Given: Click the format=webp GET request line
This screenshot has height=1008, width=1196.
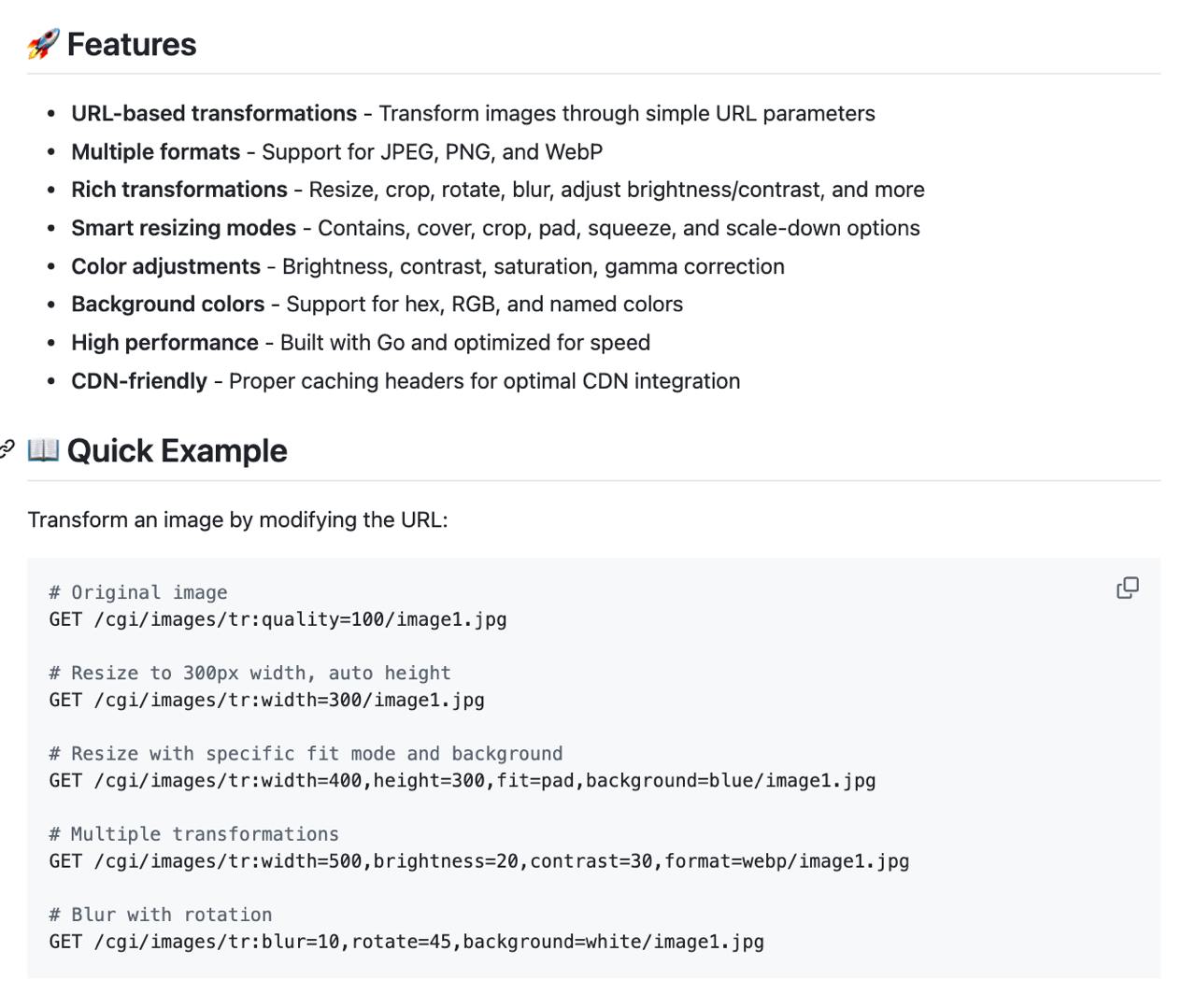Looking at the screenshot, I should [x=478, y=860].
